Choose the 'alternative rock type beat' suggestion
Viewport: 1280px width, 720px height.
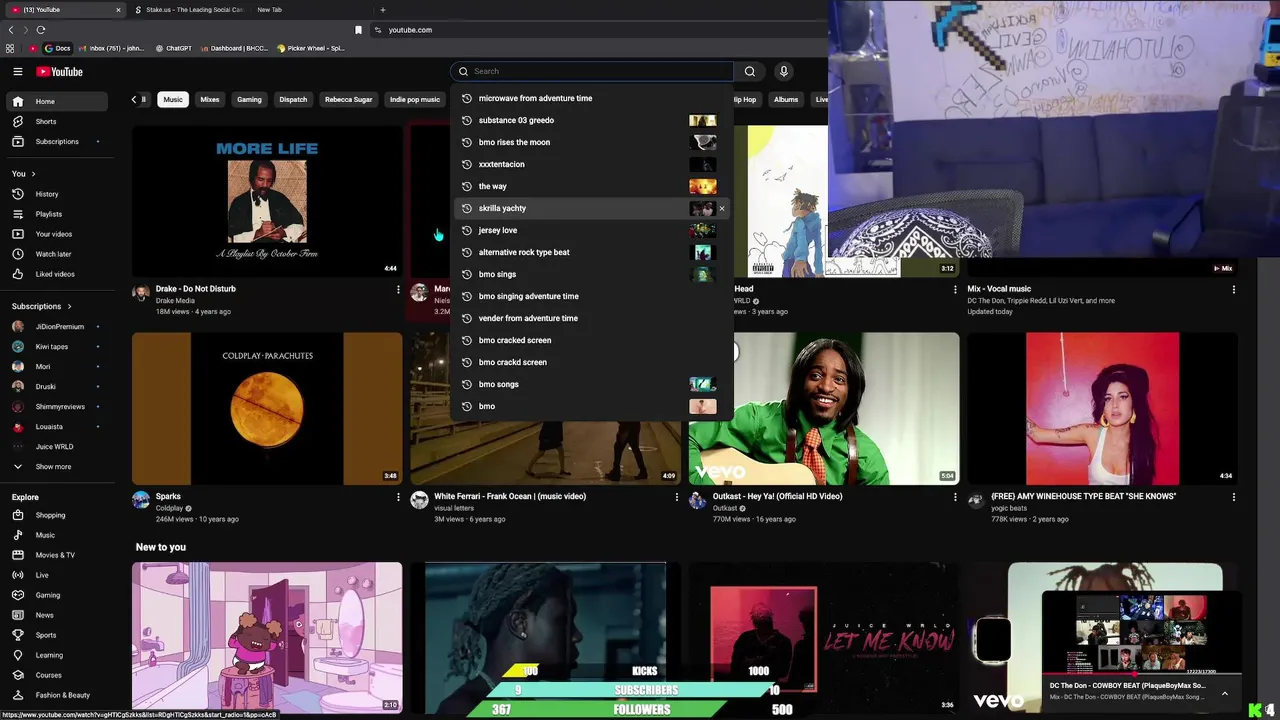[591, 252]
